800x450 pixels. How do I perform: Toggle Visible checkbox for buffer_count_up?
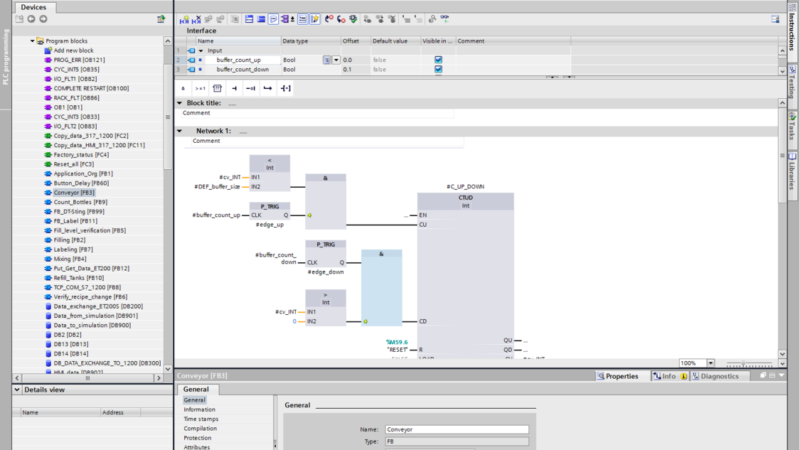[437, 60]
